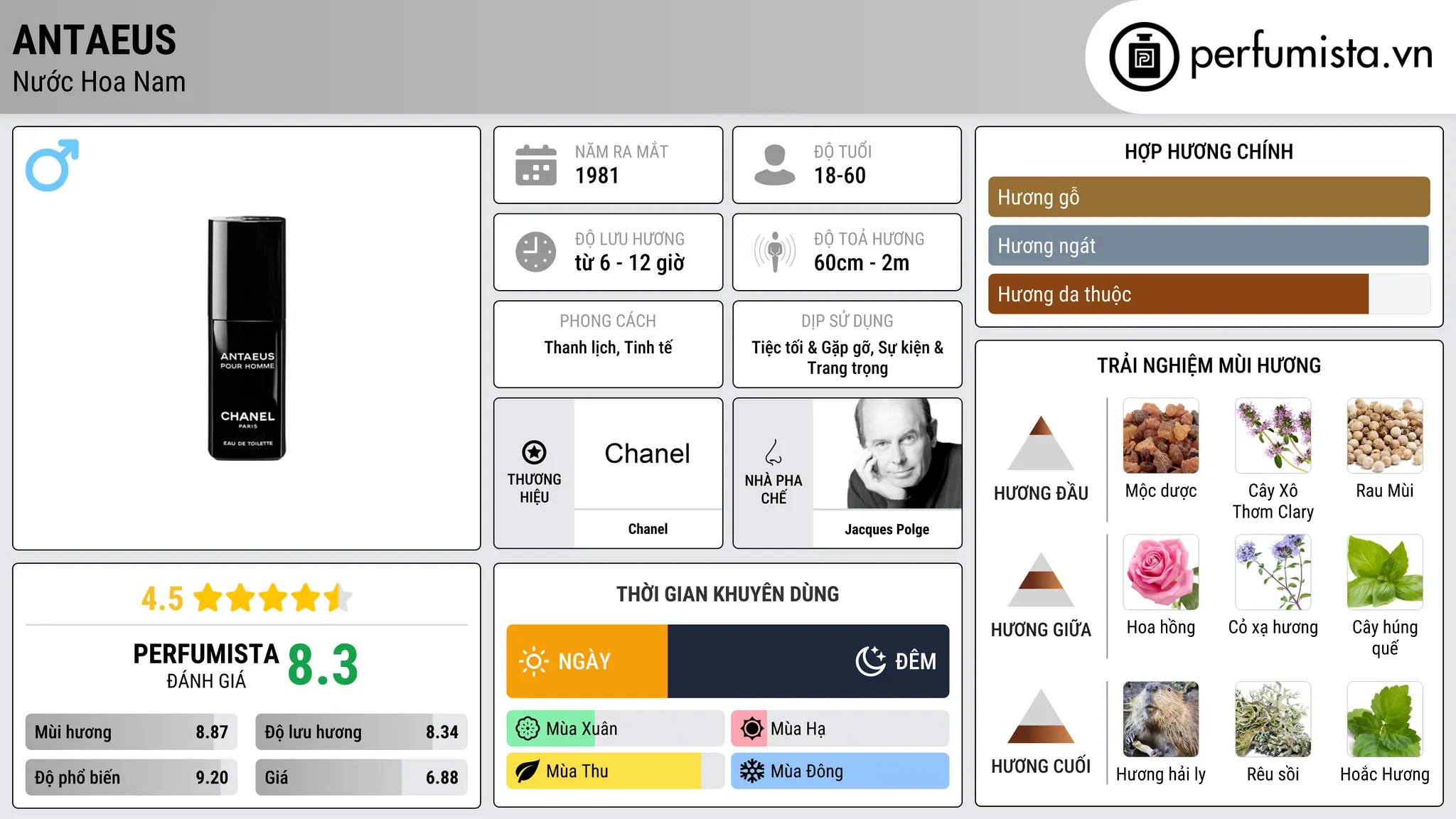Click the launch year 1981 value
Screen dimensions: 1456x819
click(597, 176)
